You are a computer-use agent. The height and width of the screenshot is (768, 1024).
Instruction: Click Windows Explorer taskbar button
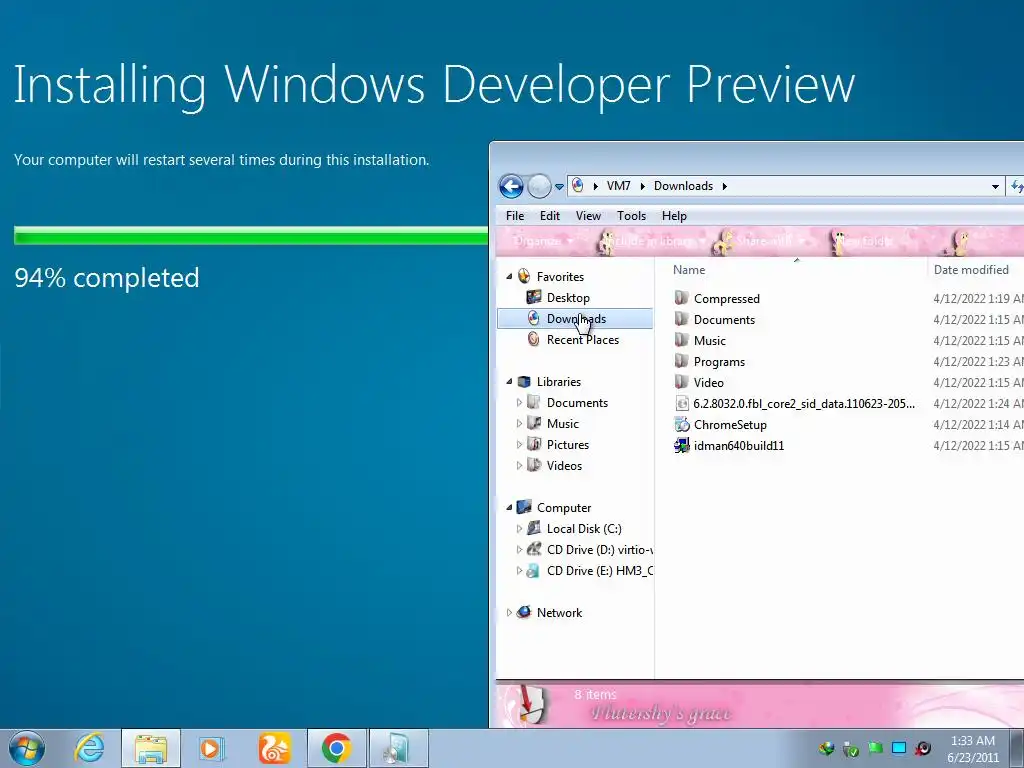click(150, 748)
